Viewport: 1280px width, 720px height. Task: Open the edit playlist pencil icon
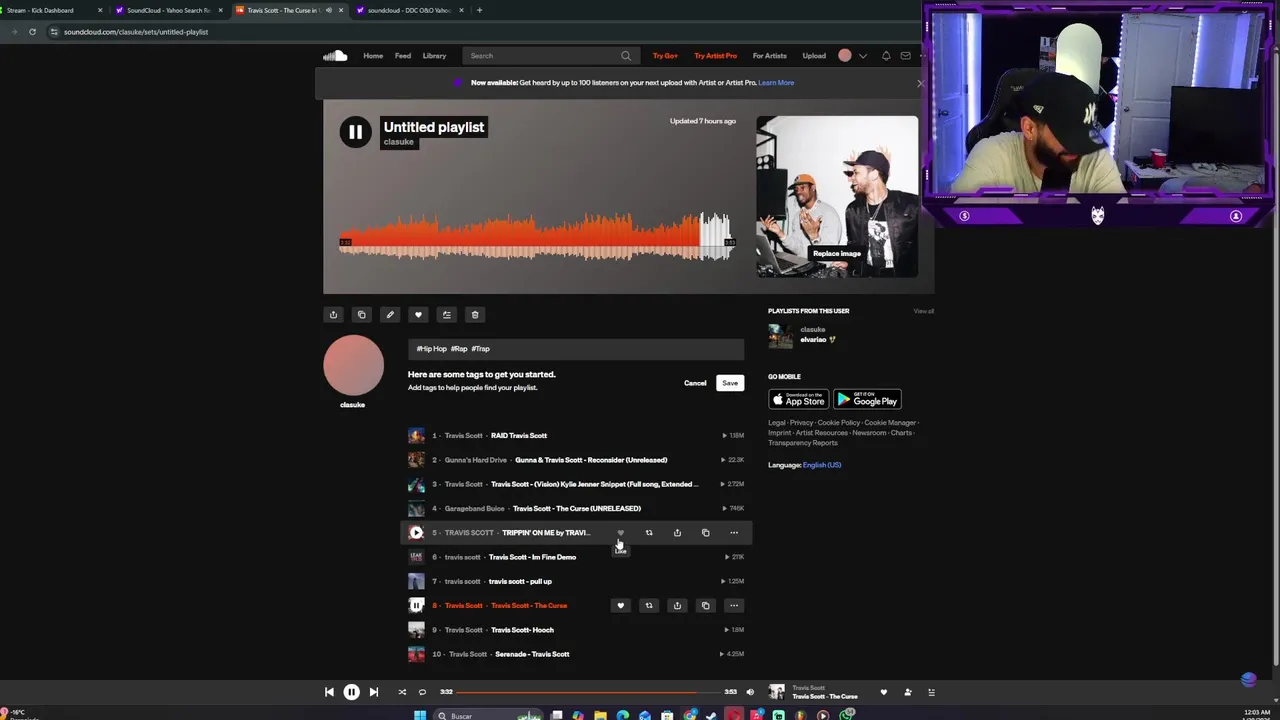tap(390, 315)
